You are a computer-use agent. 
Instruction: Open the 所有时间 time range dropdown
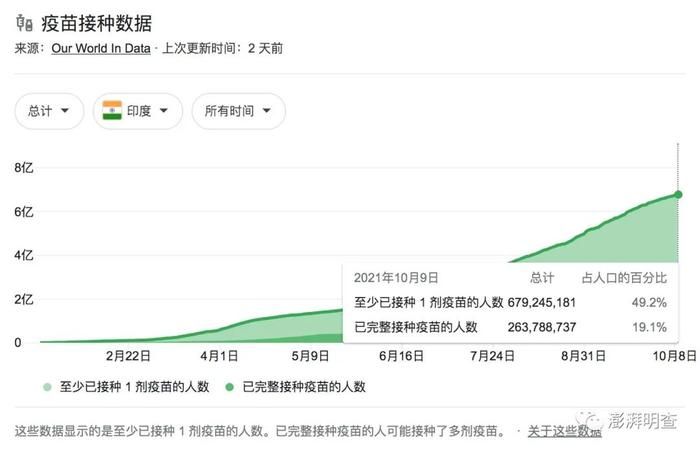point(238,111)
